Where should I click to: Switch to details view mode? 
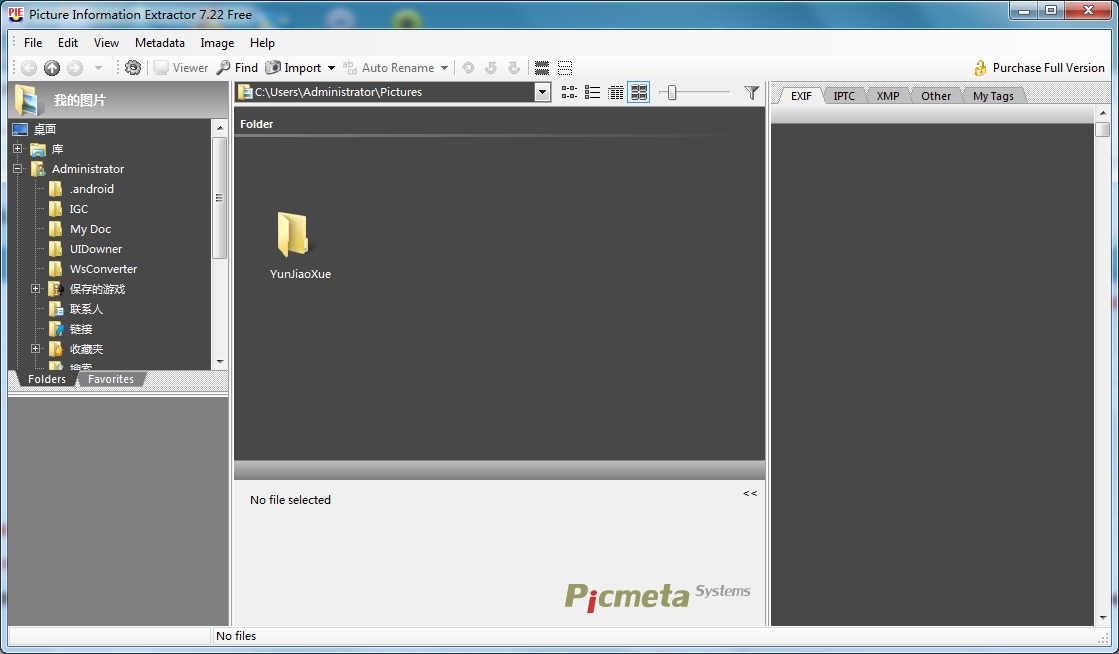tap(616, 92)
